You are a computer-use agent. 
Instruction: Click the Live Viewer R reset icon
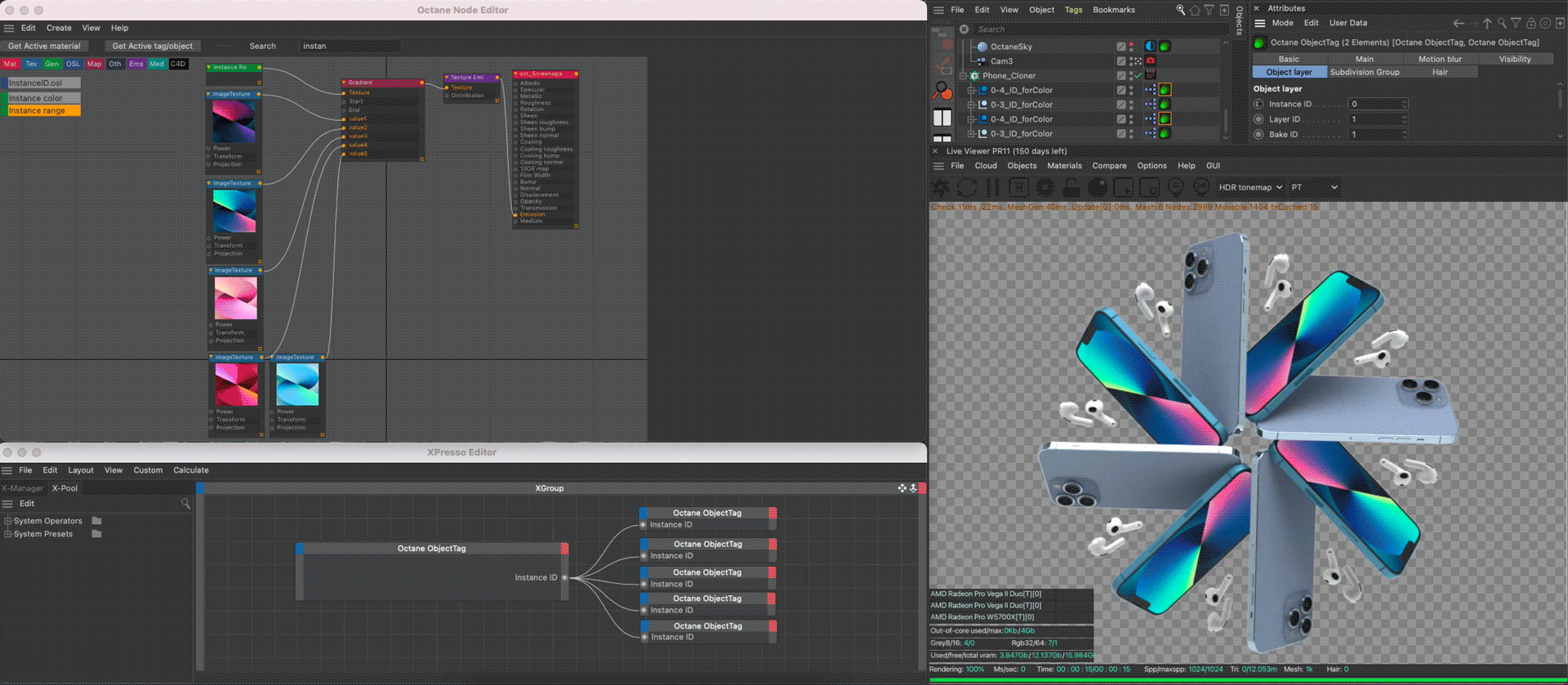[x=1018, y=188]
